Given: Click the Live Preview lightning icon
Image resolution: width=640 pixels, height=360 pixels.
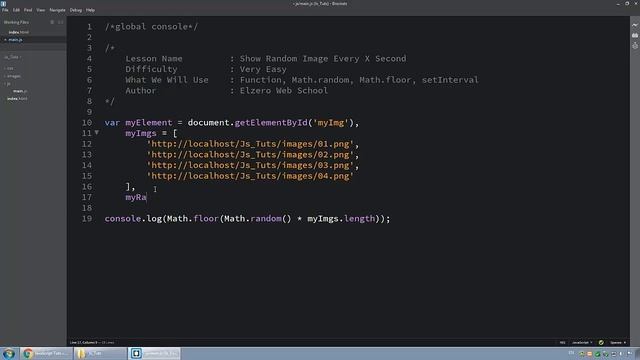Looking at the screenshot, I should [x=635, y=25].
